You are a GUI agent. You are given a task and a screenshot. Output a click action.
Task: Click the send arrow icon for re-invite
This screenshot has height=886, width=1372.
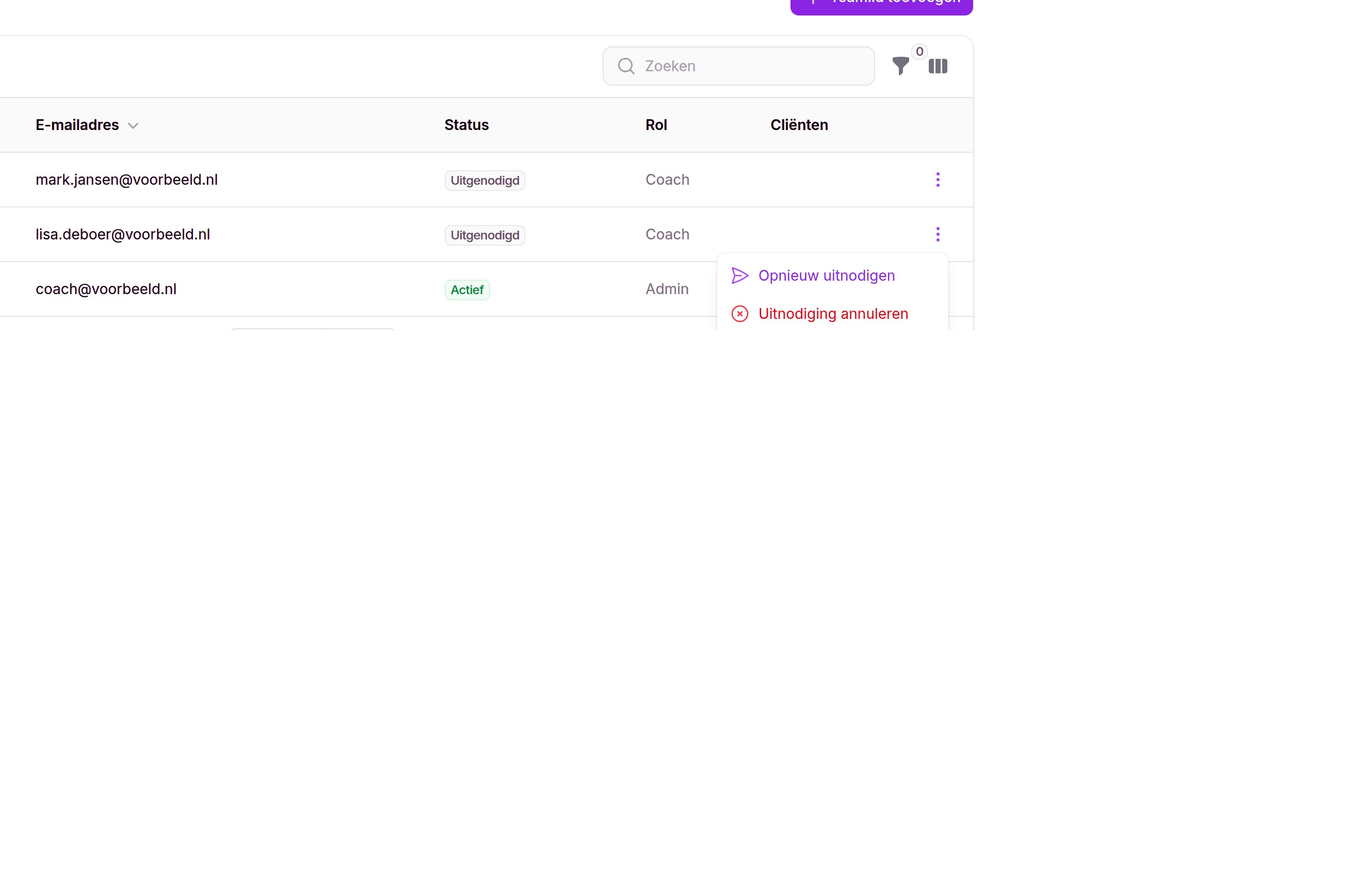[740, 276]
